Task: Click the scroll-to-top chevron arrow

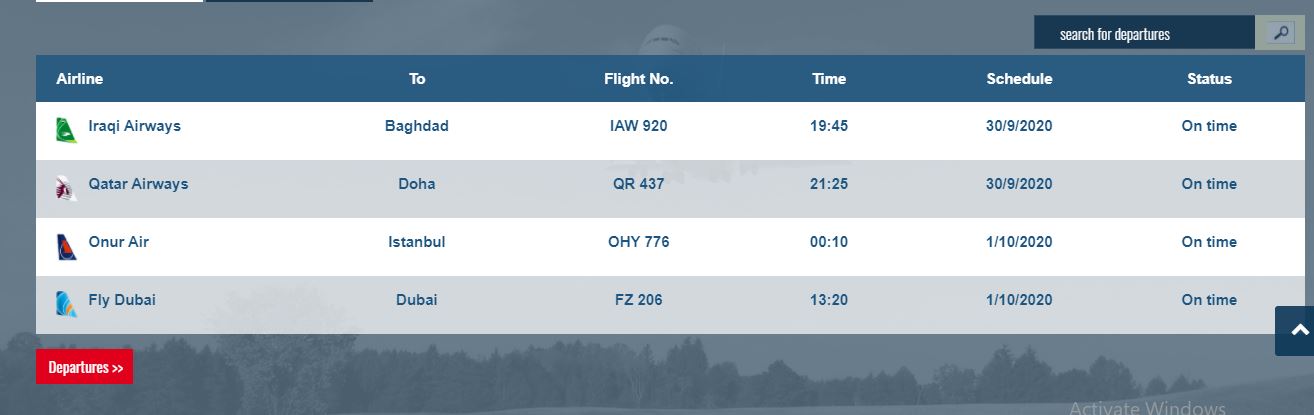Action: coord(1299,331)
